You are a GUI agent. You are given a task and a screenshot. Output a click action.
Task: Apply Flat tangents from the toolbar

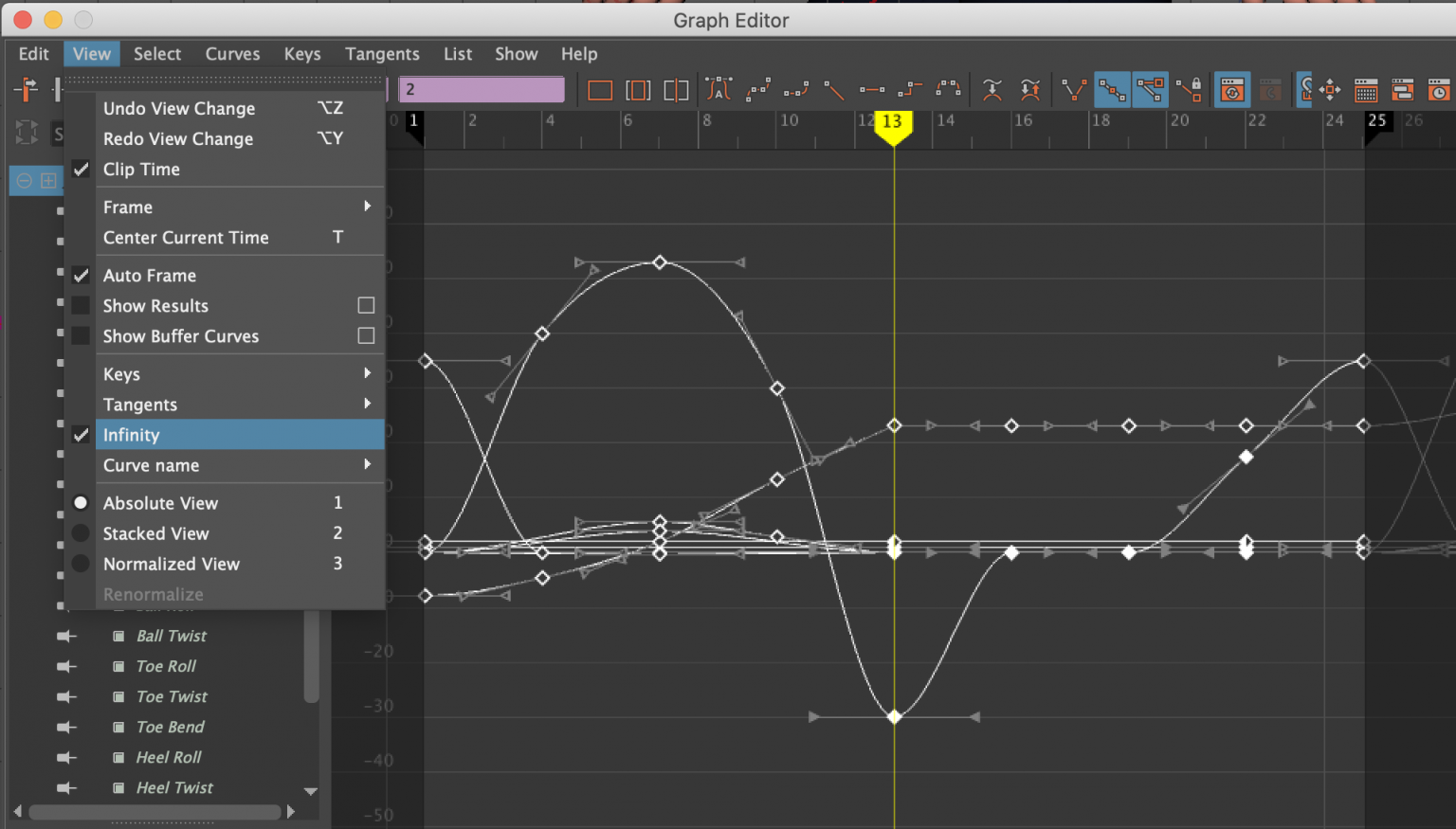click(872, 90)
